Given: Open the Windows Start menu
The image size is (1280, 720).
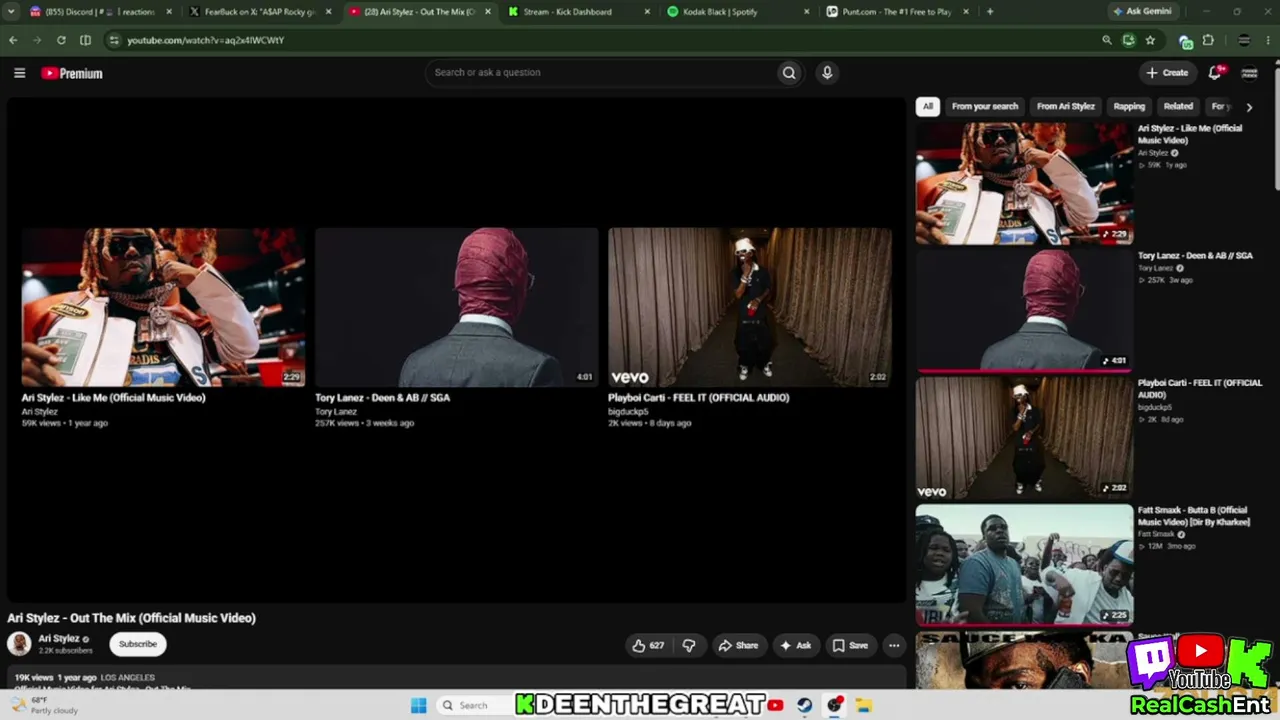Looking at the screenshot, I should (x=419, y=705).
